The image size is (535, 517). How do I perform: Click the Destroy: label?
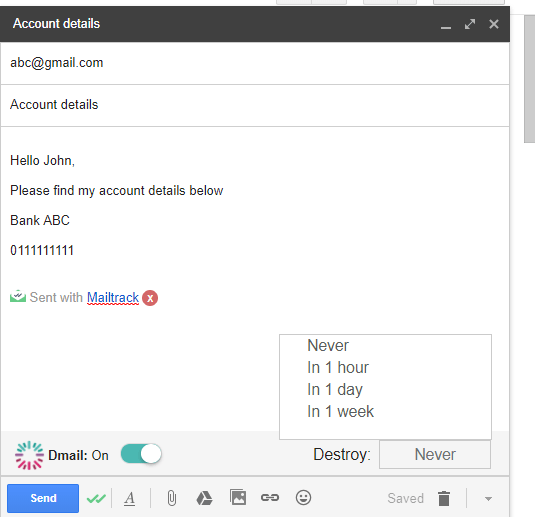coord(342,455)
